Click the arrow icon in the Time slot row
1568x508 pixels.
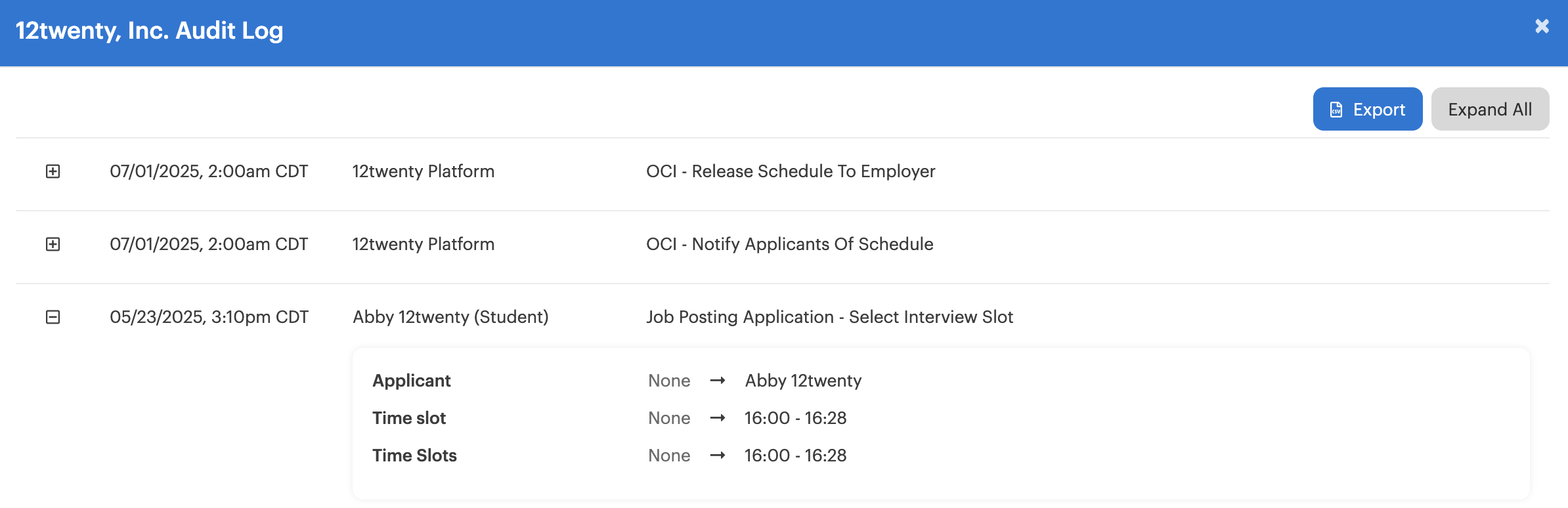718,418
